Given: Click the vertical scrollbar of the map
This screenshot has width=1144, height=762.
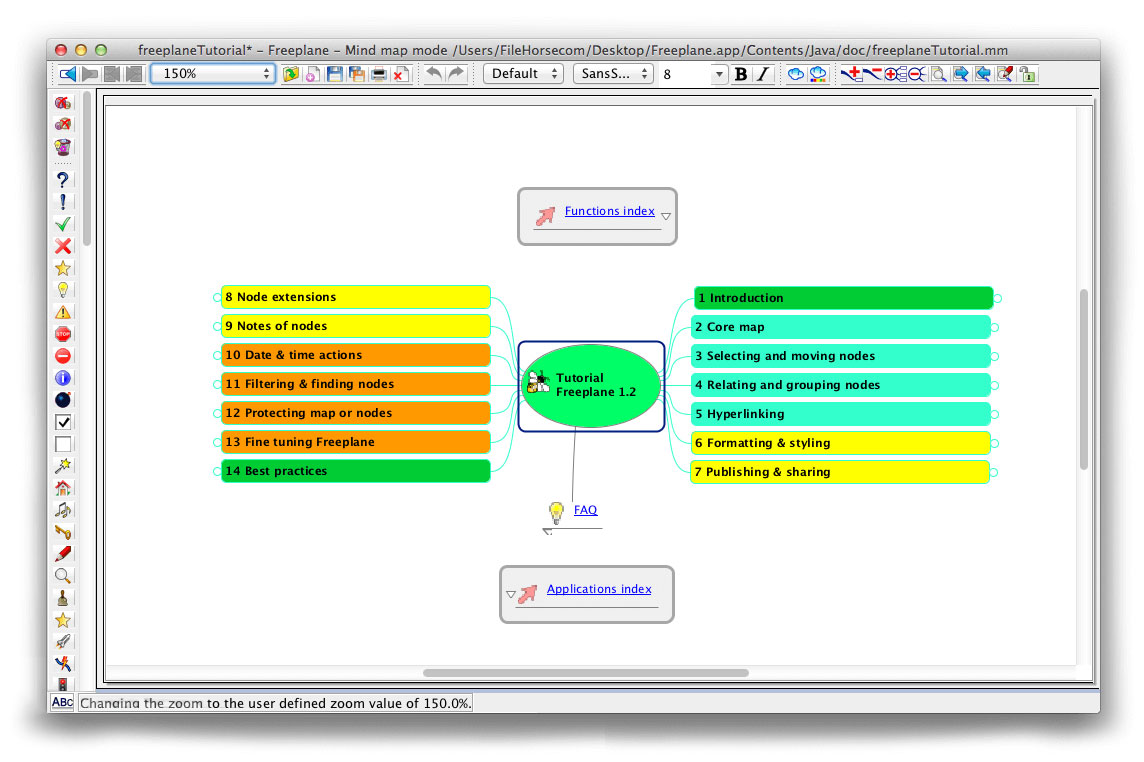Looking at the screenshot, I should coord(1083,380).
